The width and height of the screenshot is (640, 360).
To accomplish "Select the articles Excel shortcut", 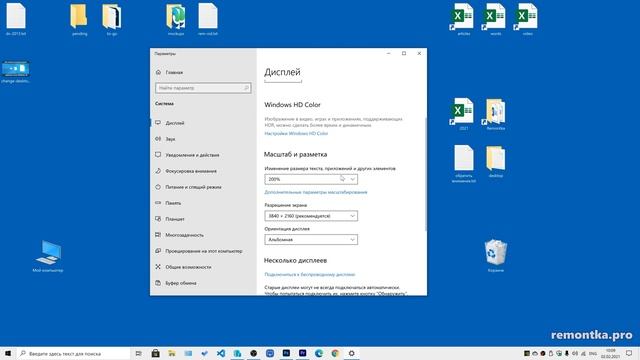I will (x=463, y=19).
